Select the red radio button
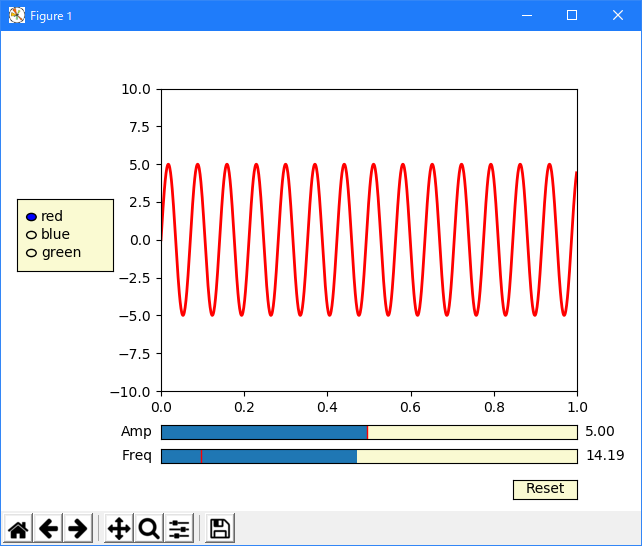 [x=31, y=217]
